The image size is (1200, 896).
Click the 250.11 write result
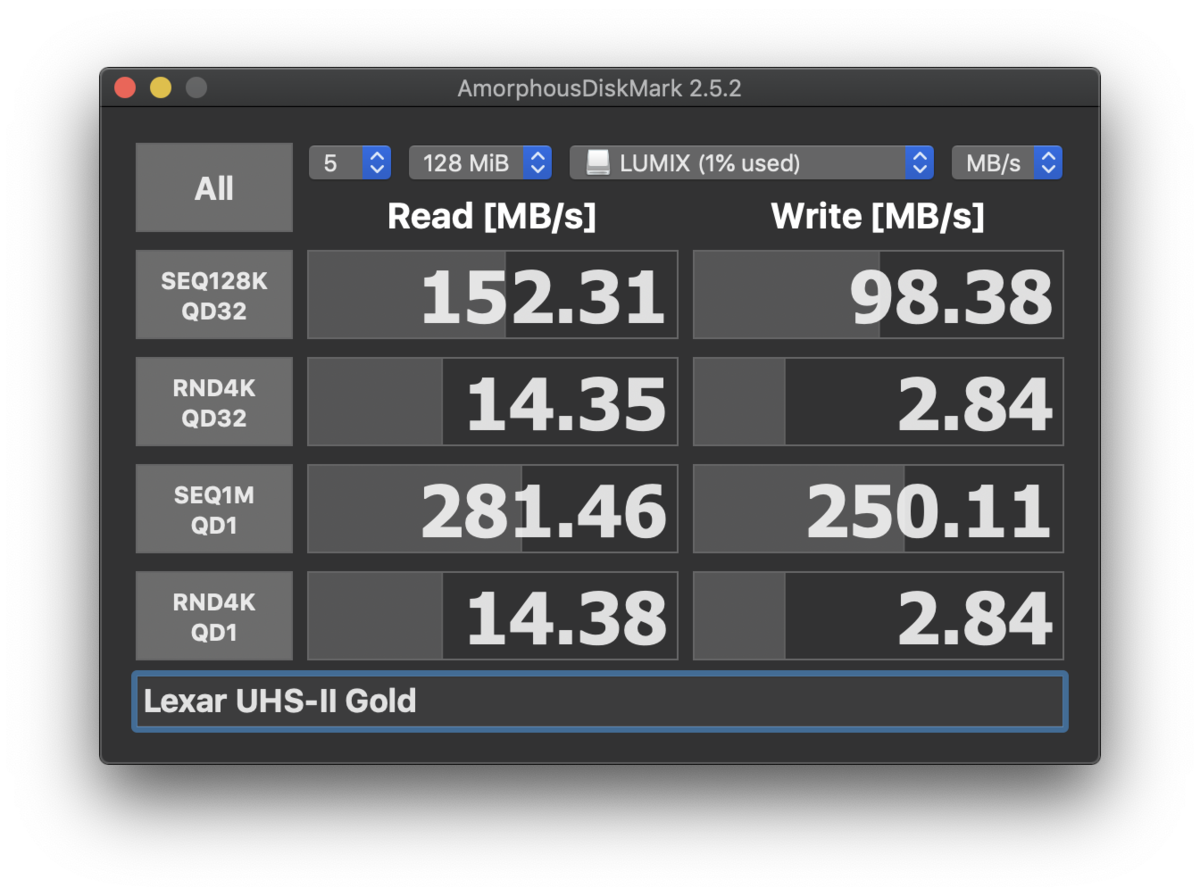878,509
